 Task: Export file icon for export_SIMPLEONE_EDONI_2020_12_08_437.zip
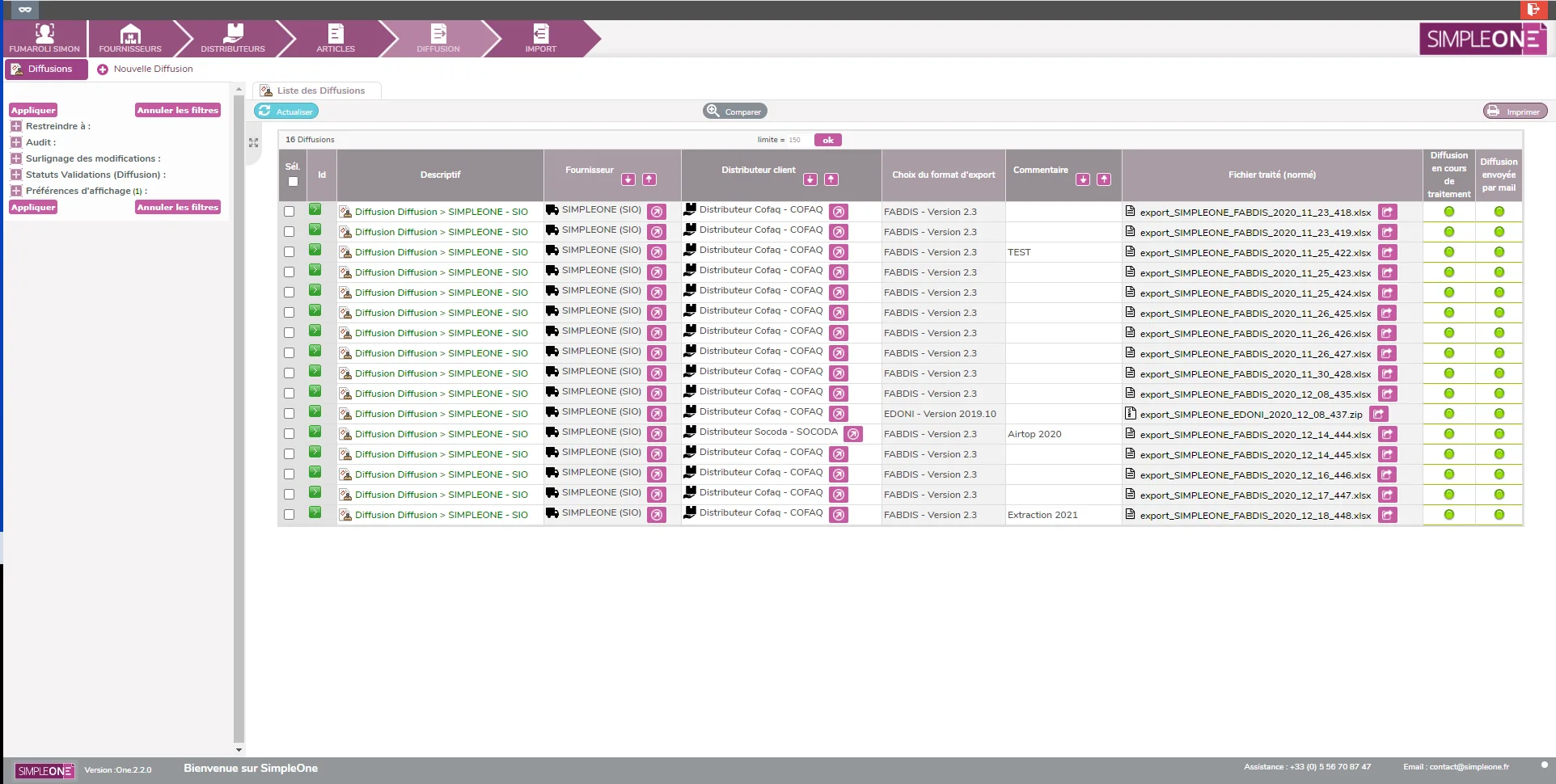pos(1379,414)
